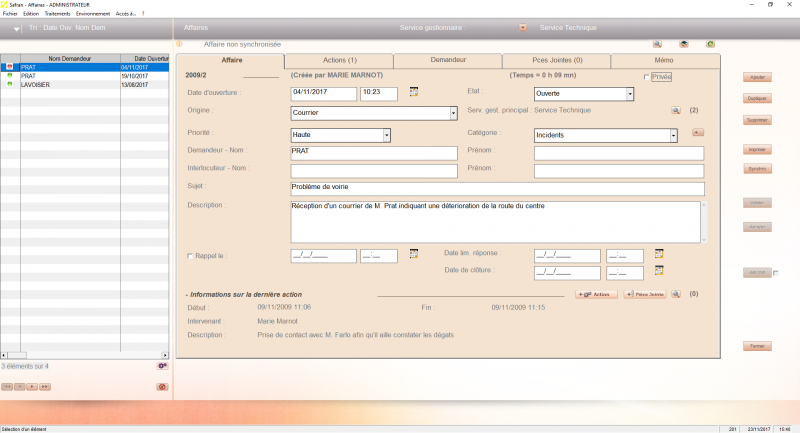Click the Synchro. button
This screenshot has height=433, width=800.
click(x=757, y=169)
